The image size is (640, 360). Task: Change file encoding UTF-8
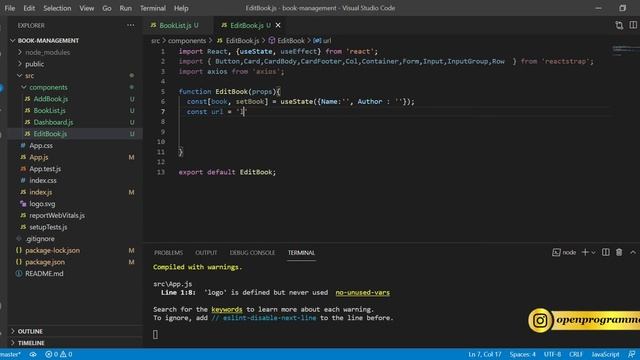[552, 354]
